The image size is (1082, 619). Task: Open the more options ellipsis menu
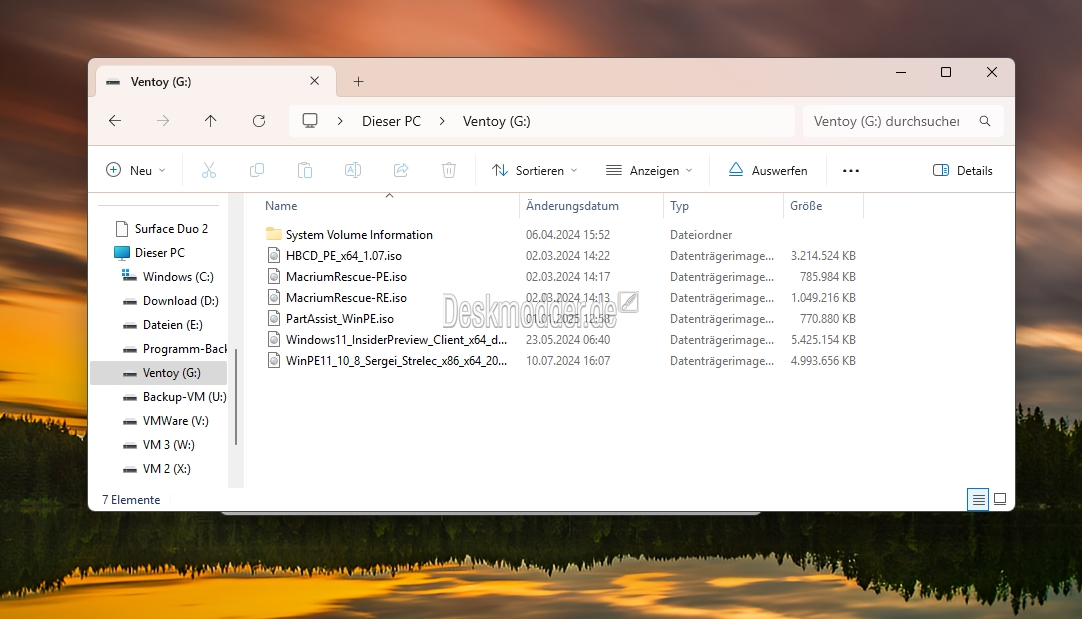coord(851,170)
